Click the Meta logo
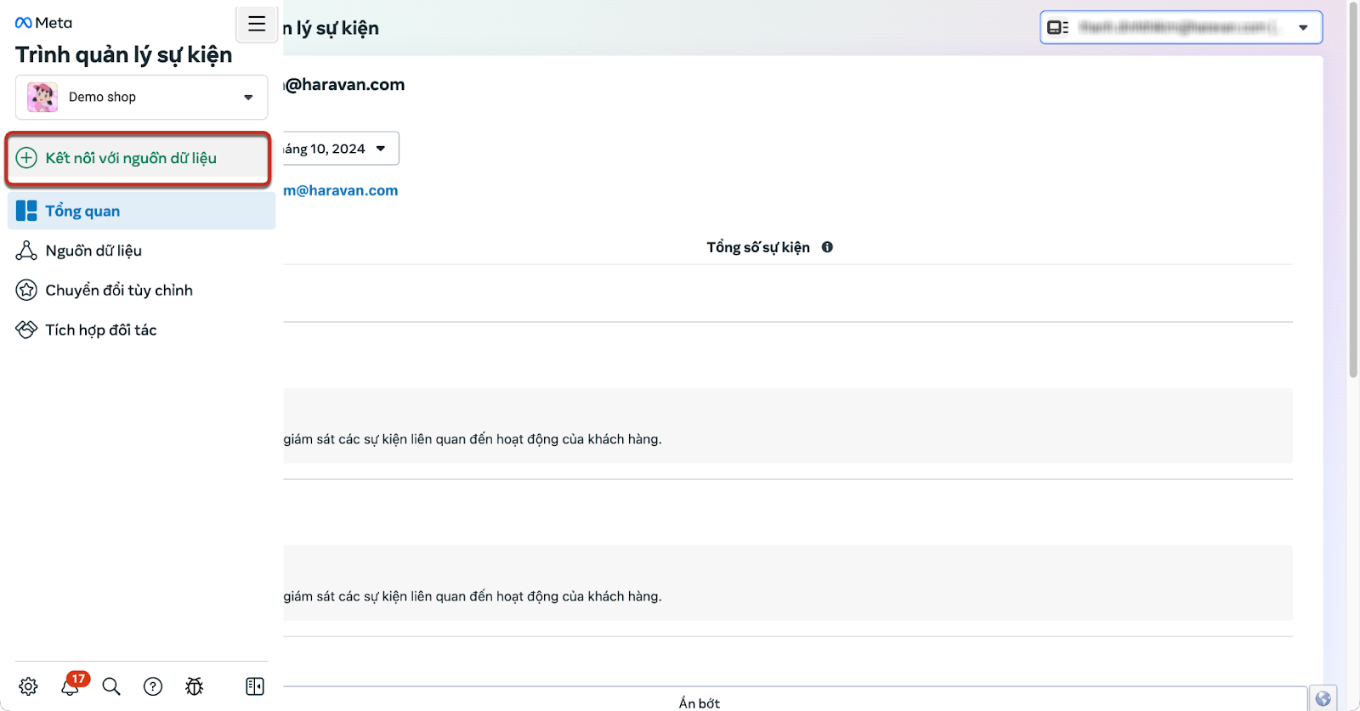 click(x=43, y=23)
